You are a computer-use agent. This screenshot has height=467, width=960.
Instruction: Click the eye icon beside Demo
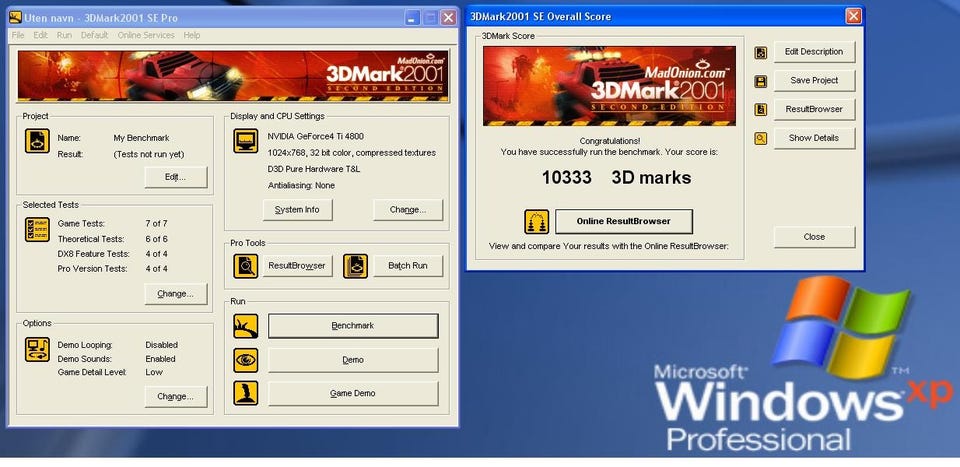click(246, 360)
